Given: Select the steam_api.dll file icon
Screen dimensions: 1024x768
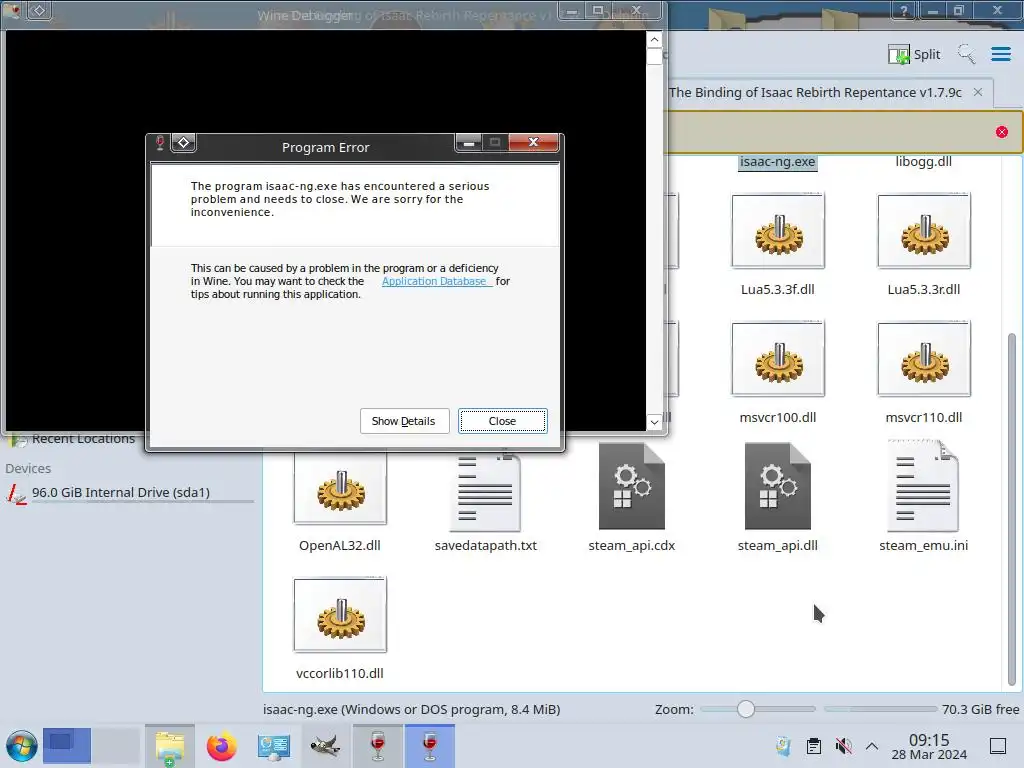Looking at the screenshot, I should coord(778,487).
